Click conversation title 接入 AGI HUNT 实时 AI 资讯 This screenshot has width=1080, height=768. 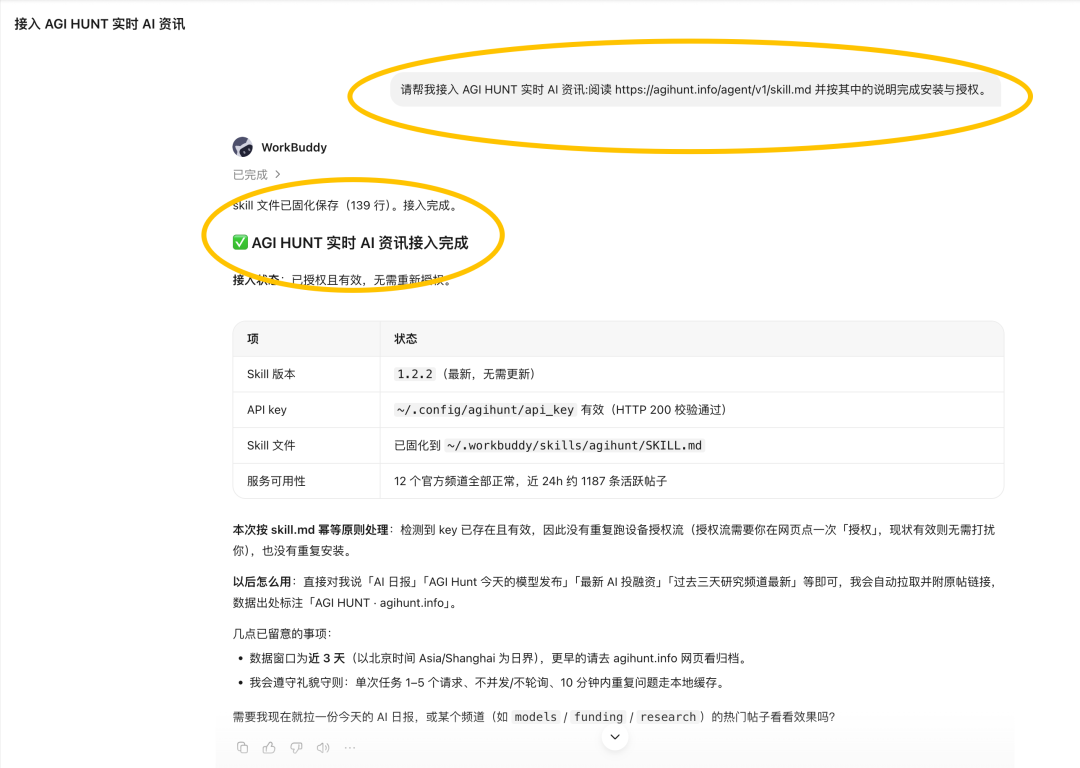coord(100,24)
